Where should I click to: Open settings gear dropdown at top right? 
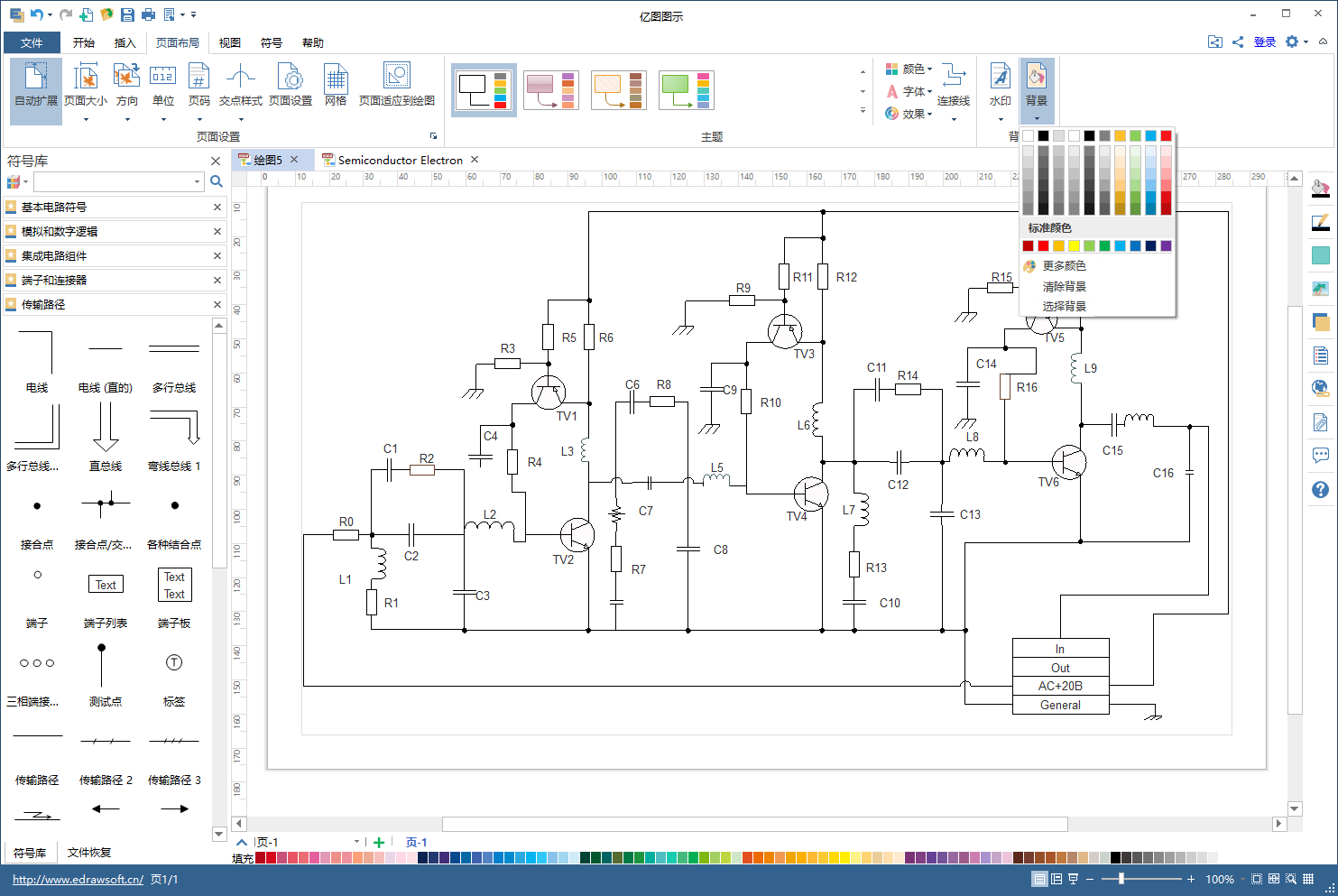(x=1296, y=42)
